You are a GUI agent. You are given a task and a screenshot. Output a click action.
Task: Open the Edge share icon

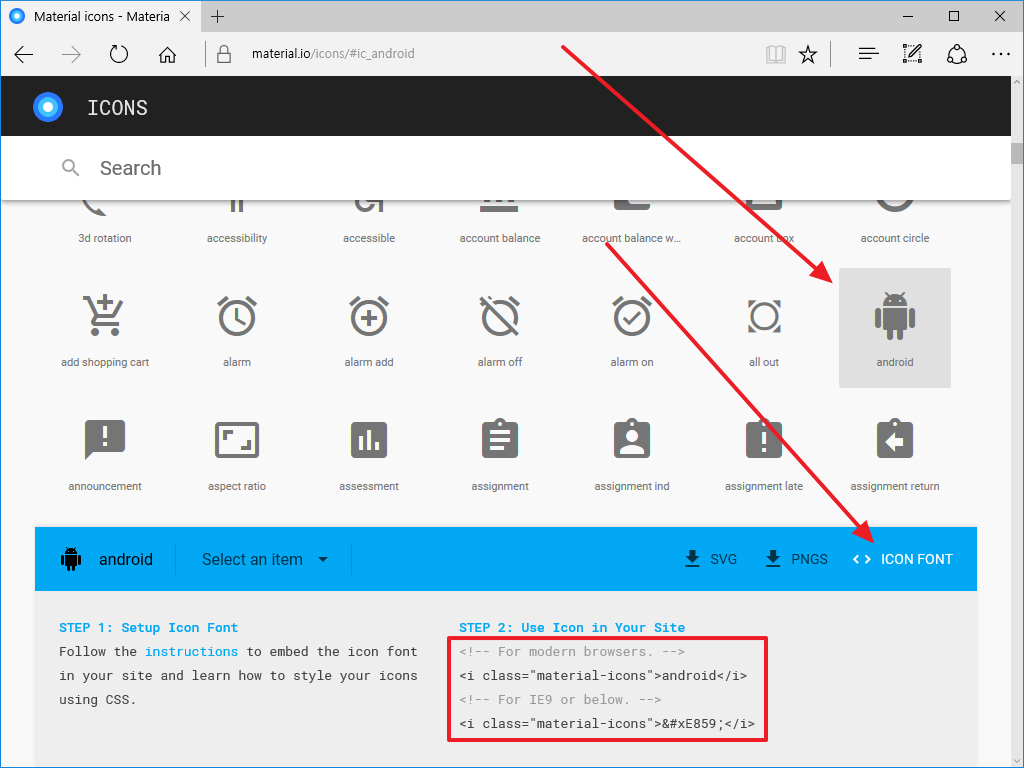click(x=957, y=54)
